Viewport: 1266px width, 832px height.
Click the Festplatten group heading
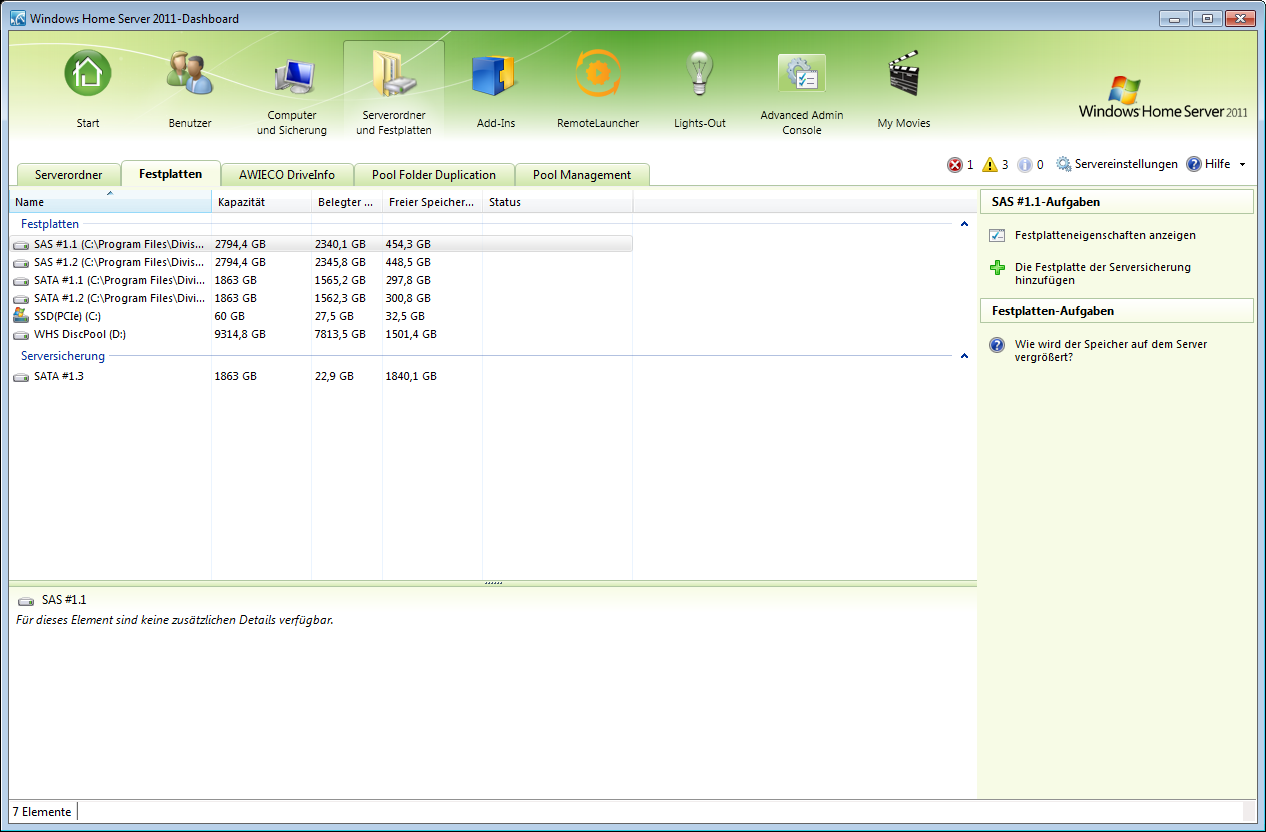[x=50, y=225]
